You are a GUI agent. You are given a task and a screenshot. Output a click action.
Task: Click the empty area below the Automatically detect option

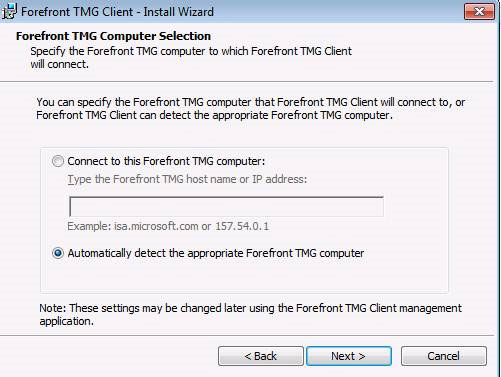pyautogui.click(x=244, y=277)
